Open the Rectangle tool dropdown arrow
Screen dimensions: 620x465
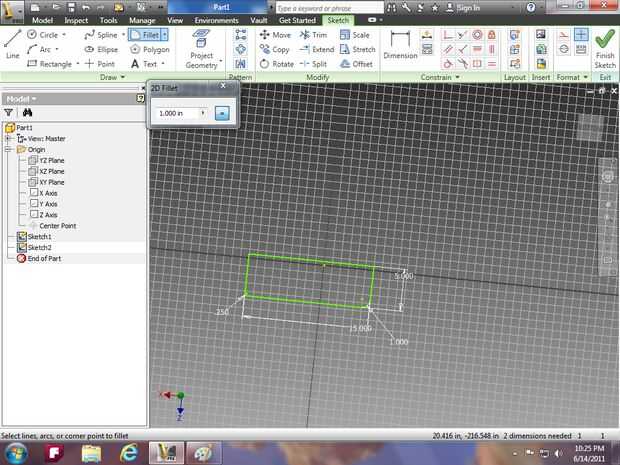tap(78, 64)
